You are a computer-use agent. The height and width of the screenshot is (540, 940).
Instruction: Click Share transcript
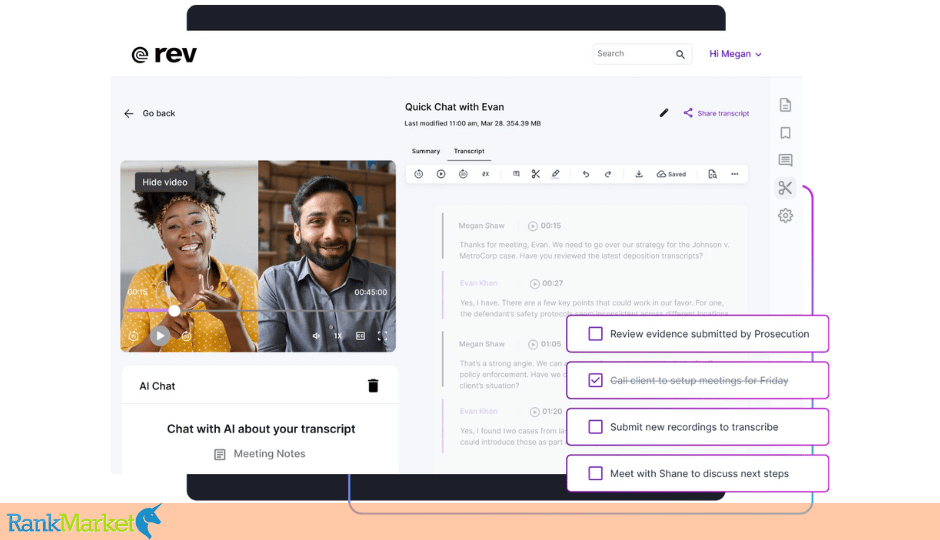[x=716, y=113]
